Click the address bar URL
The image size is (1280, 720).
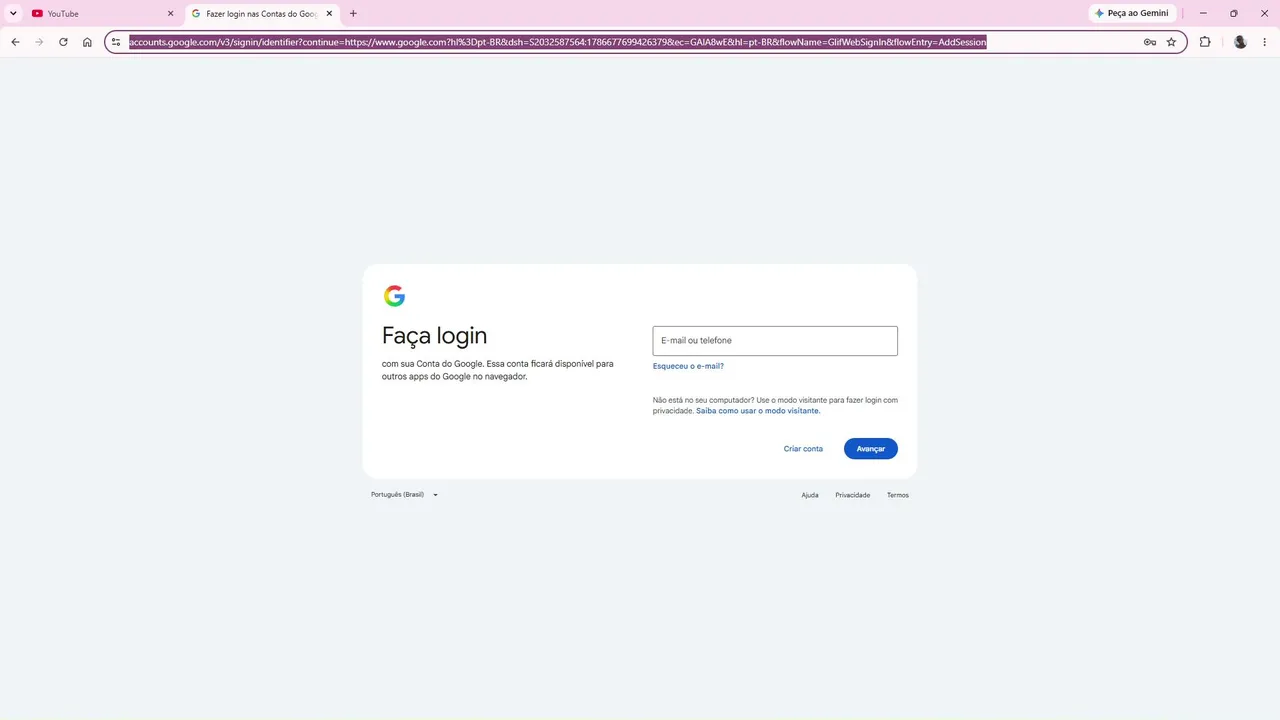(x=558, y=42)
